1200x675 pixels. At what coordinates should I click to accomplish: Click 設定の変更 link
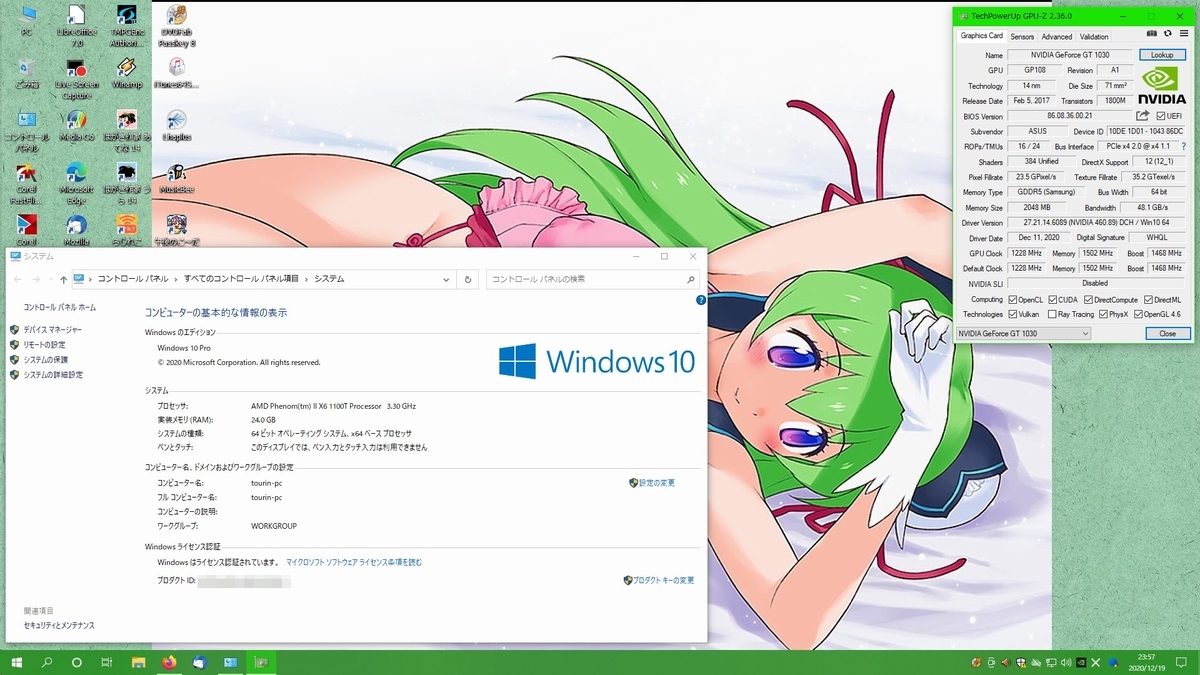tap(657, 482)
